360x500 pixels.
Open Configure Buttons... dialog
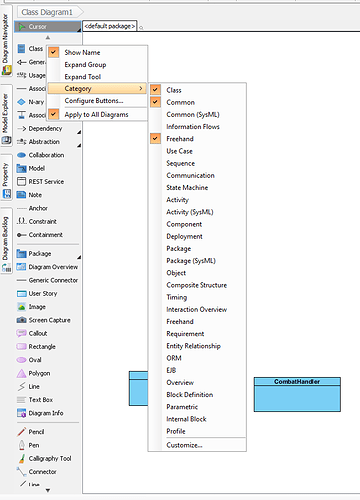tap(94, 101)
